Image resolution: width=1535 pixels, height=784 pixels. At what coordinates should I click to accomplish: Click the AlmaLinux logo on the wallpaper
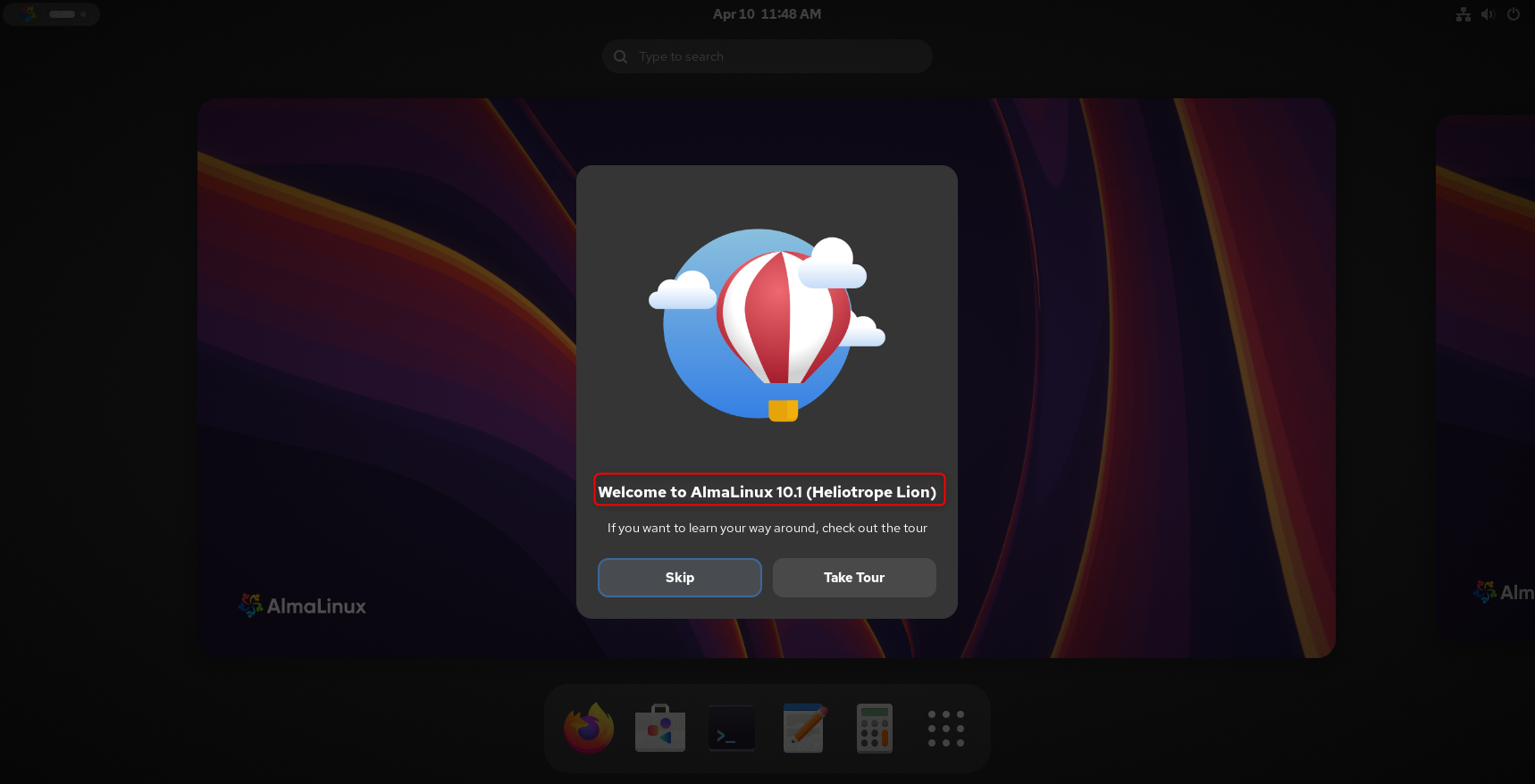tap(302, 606)
